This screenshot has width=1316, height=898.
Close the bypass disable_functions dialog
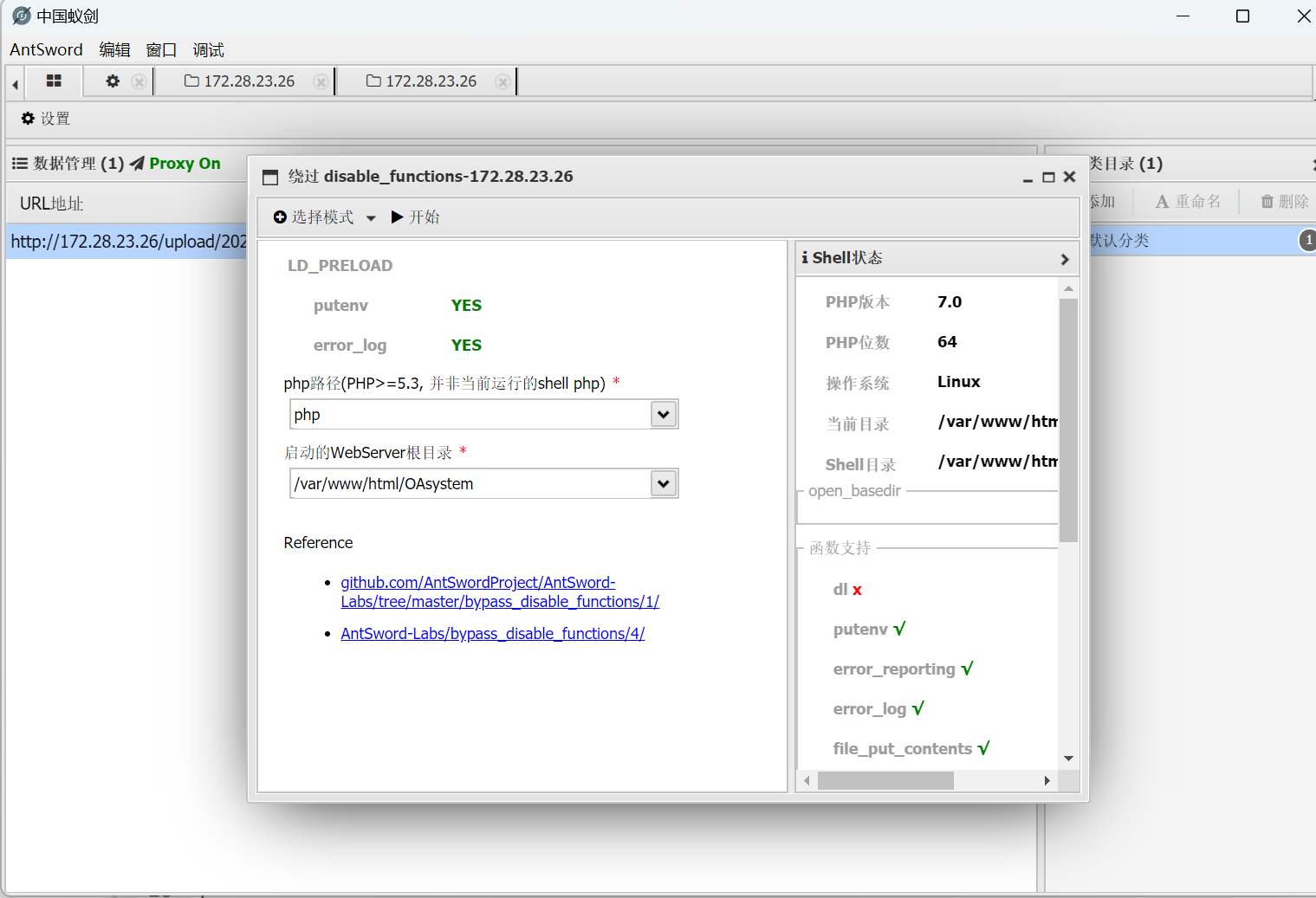(1070, 177)
